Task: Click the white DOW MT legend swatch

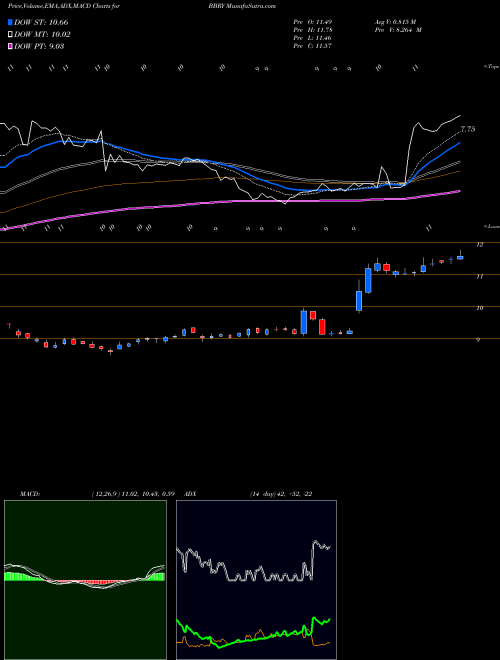Action: (10, 35)
